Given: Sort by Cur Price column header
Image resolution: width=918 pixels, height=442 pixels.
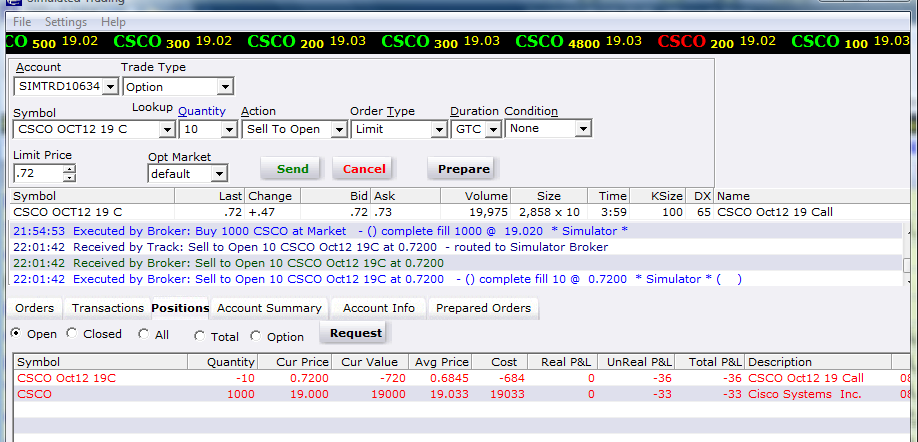Looking at the screenshot, I should 294,362.
